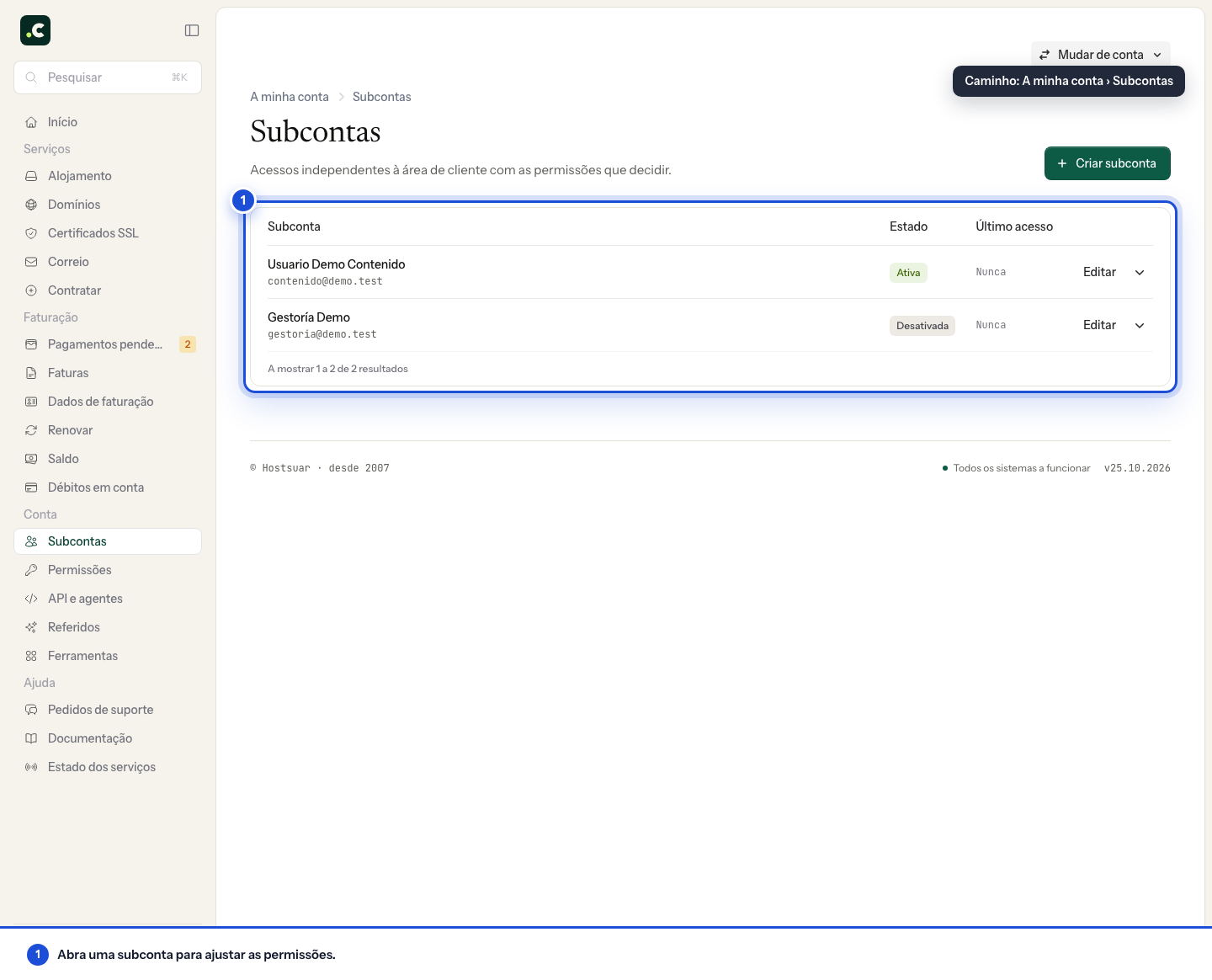This screenshot has width=1212, height=980.
Task: Open Ferramentas in the sidebar
Action: coord(108,656)
